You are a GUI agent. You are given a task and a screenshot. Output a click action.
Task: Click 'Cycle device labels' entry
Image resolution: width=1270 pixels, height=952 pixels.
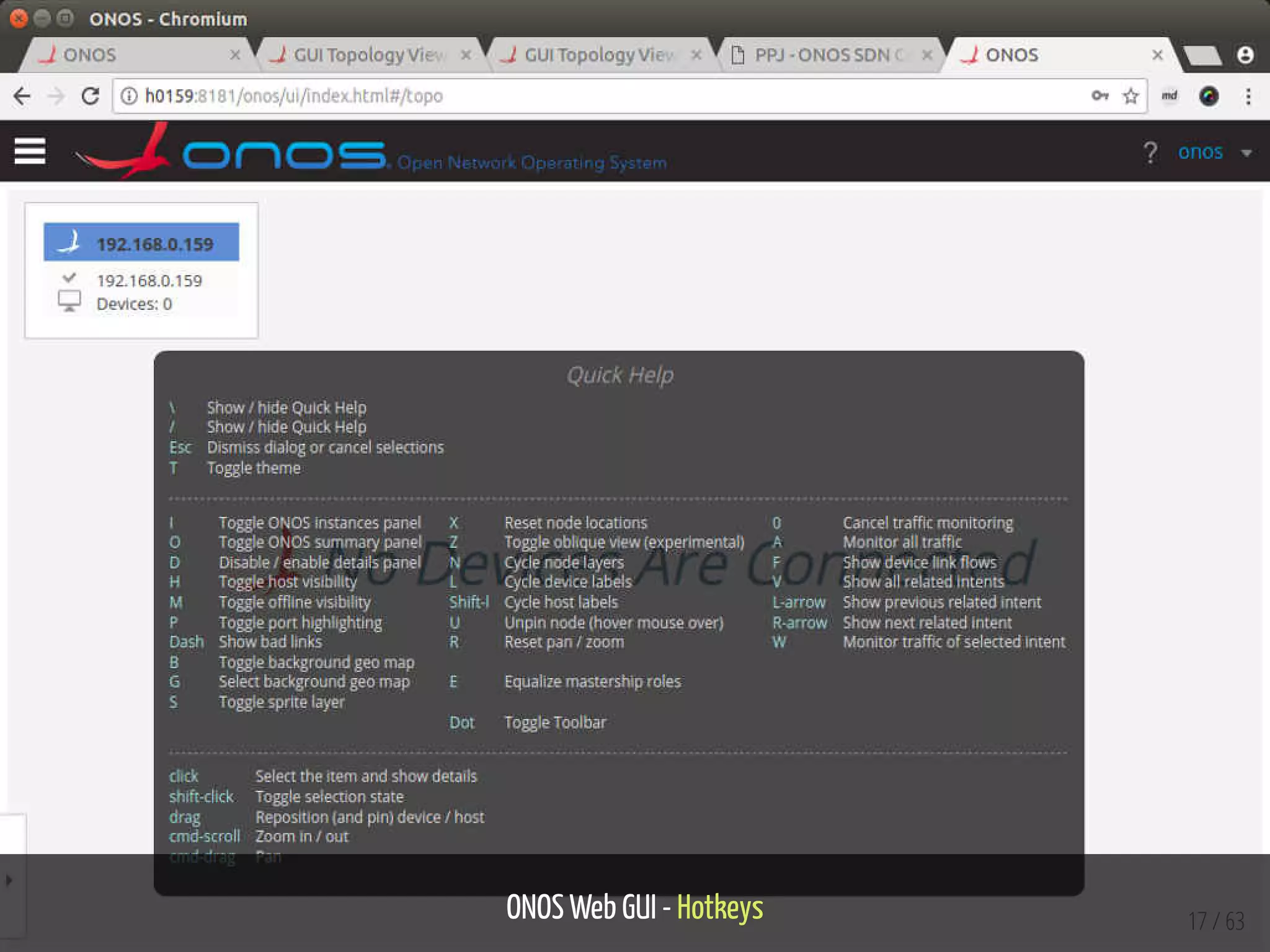[x=568, y=581]
